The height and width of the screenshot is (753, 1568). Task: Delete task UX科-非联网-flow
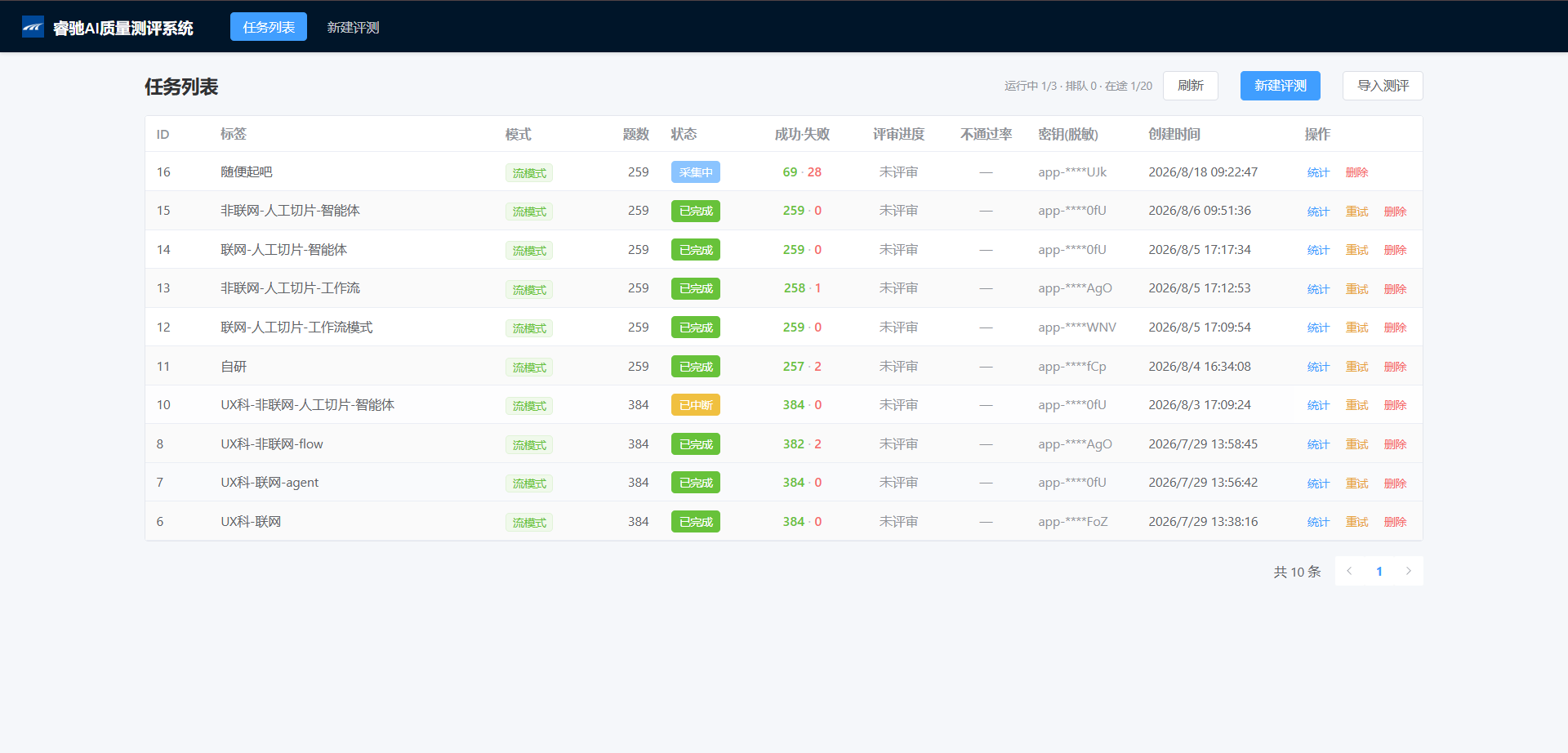(x=1395, y=444)
